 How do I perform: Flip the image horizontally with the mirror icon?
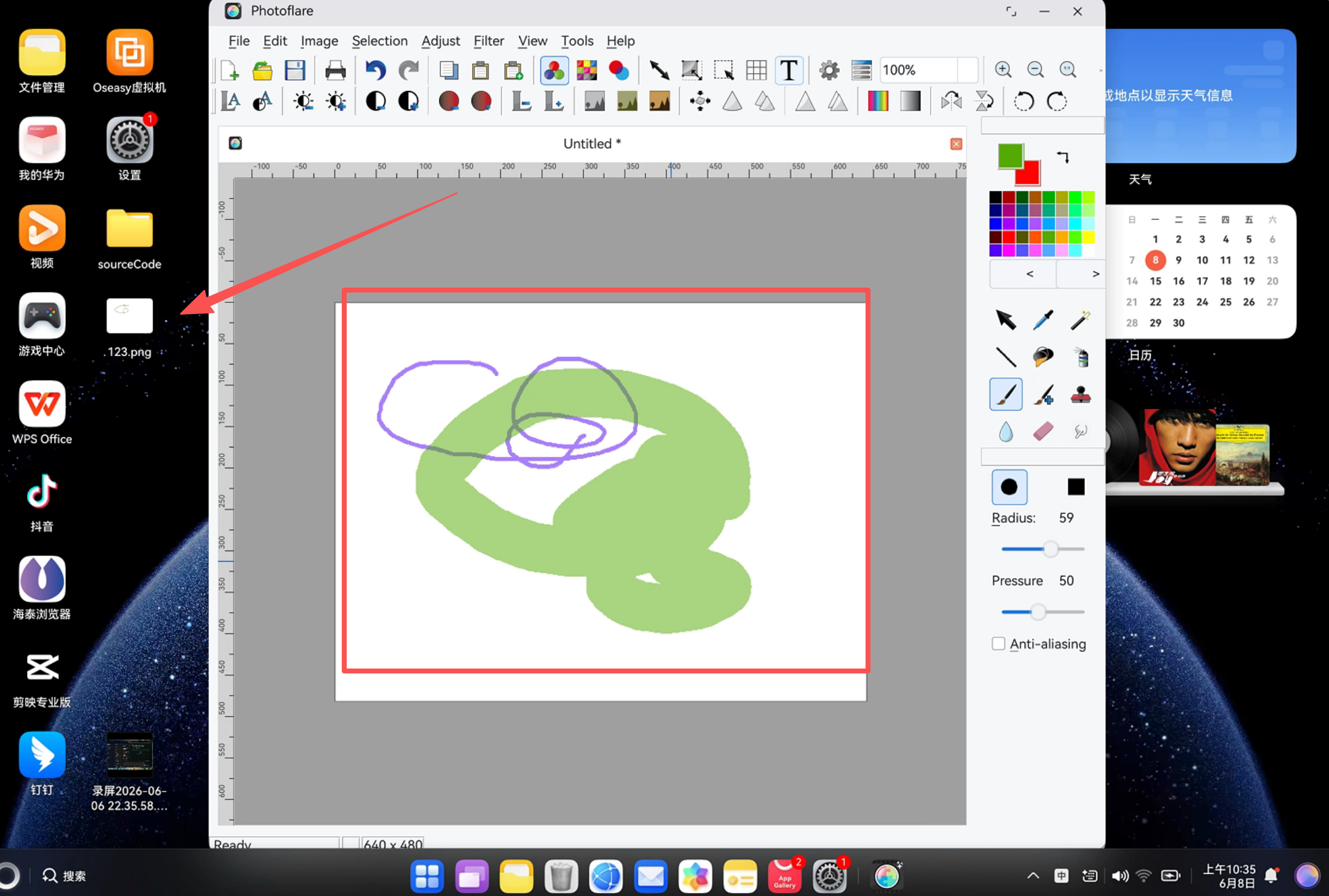(x=951, y=101)
